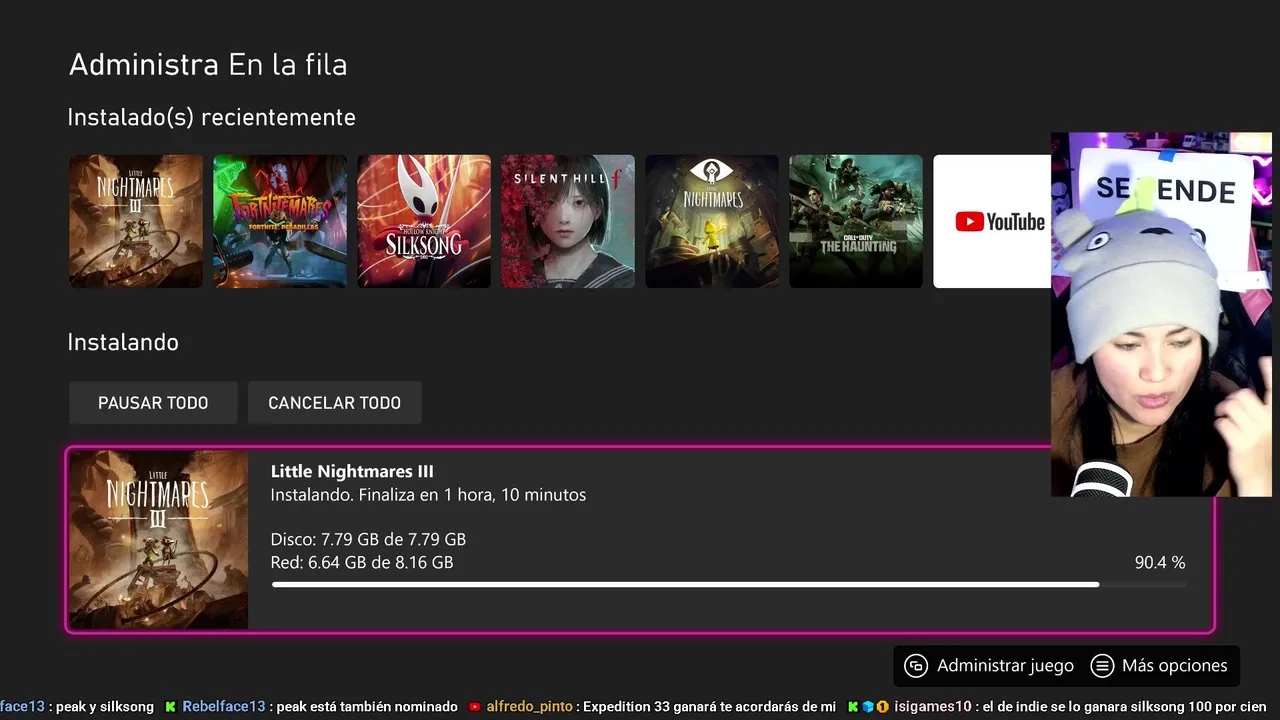Click the PAUSAR TODO button
This screenshot has width=1280, height=720.
153,403
